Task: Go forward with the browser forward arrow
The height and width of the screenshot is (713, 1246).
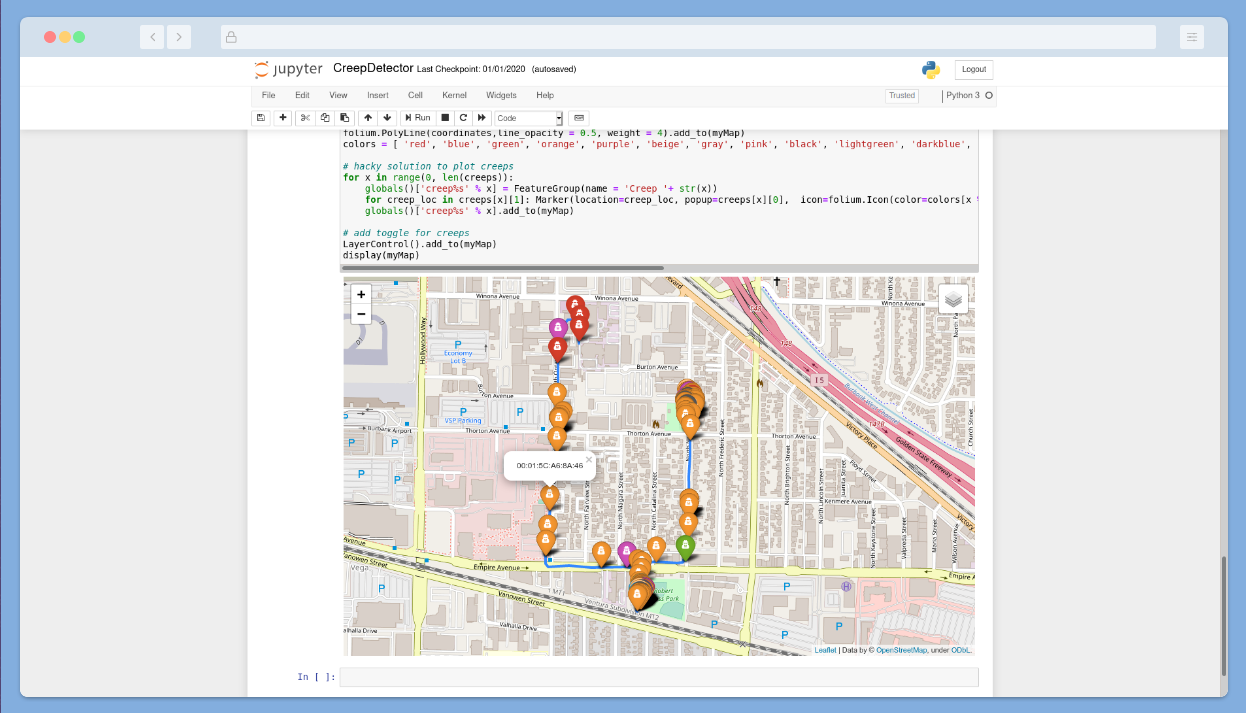Action: 179,37
